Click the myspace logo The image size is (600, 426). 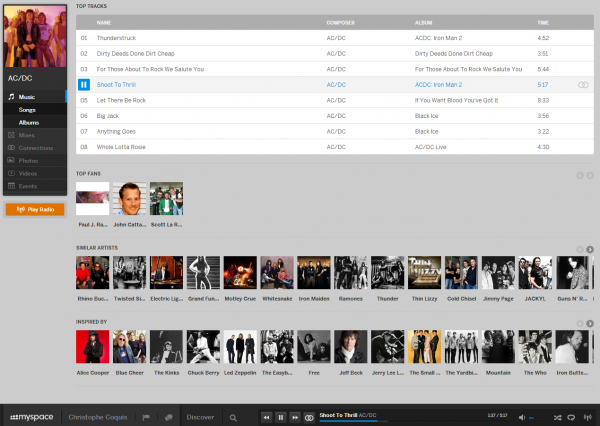point(32,417)
